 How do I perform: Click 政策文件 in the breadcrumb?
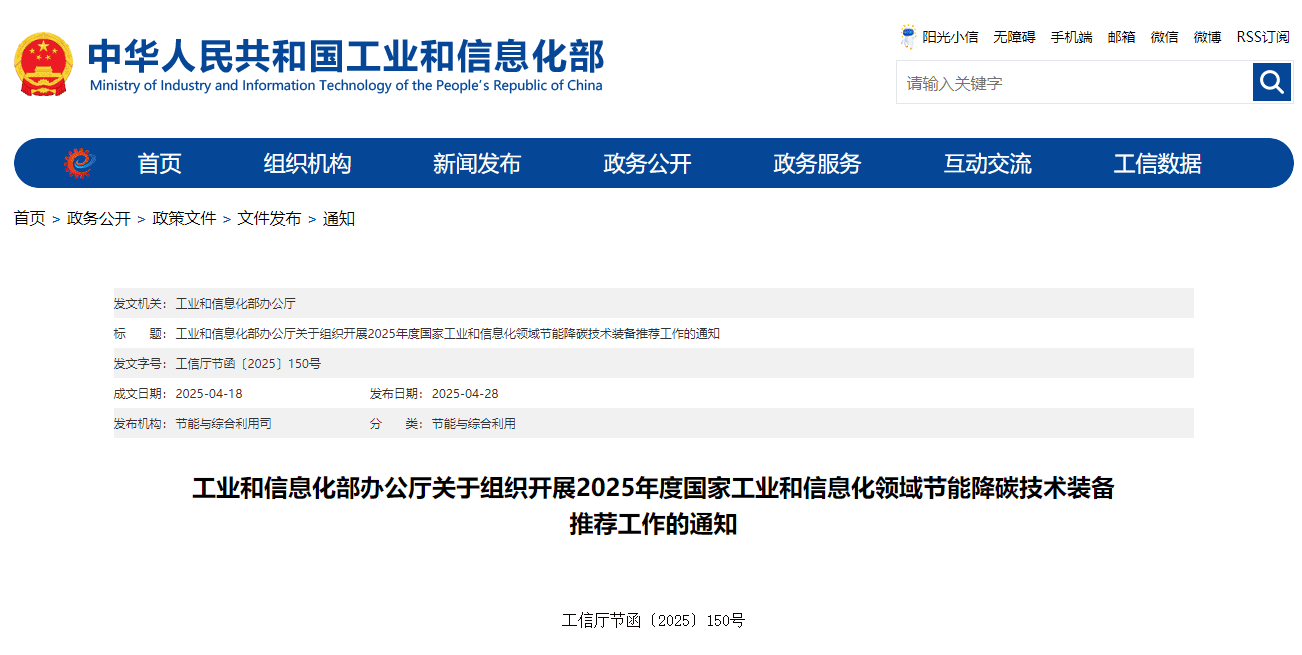tap(184, 219)
